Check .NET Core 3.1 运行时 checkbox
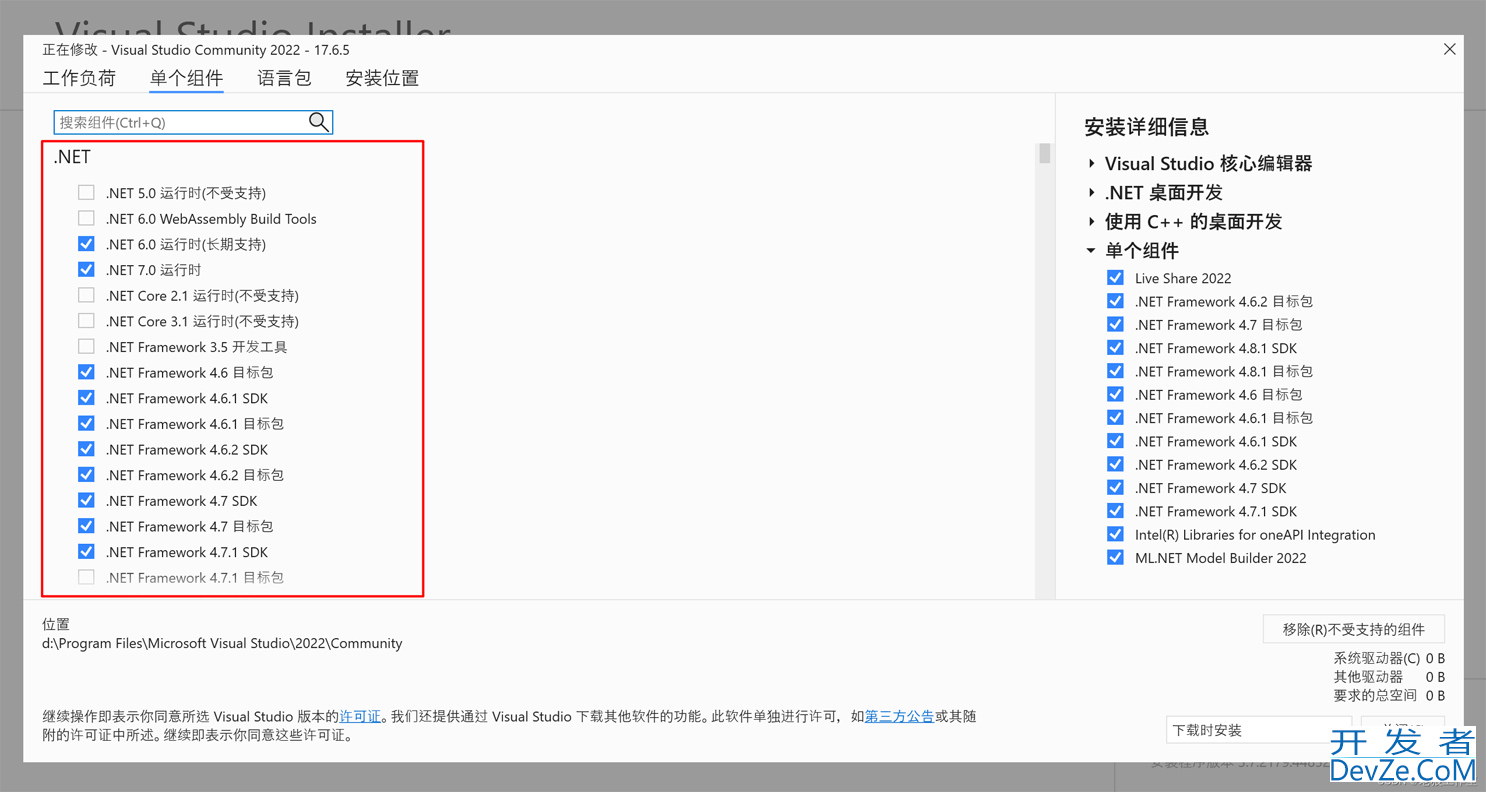Viewport: 1486px width, 792px height. point(87,321)
